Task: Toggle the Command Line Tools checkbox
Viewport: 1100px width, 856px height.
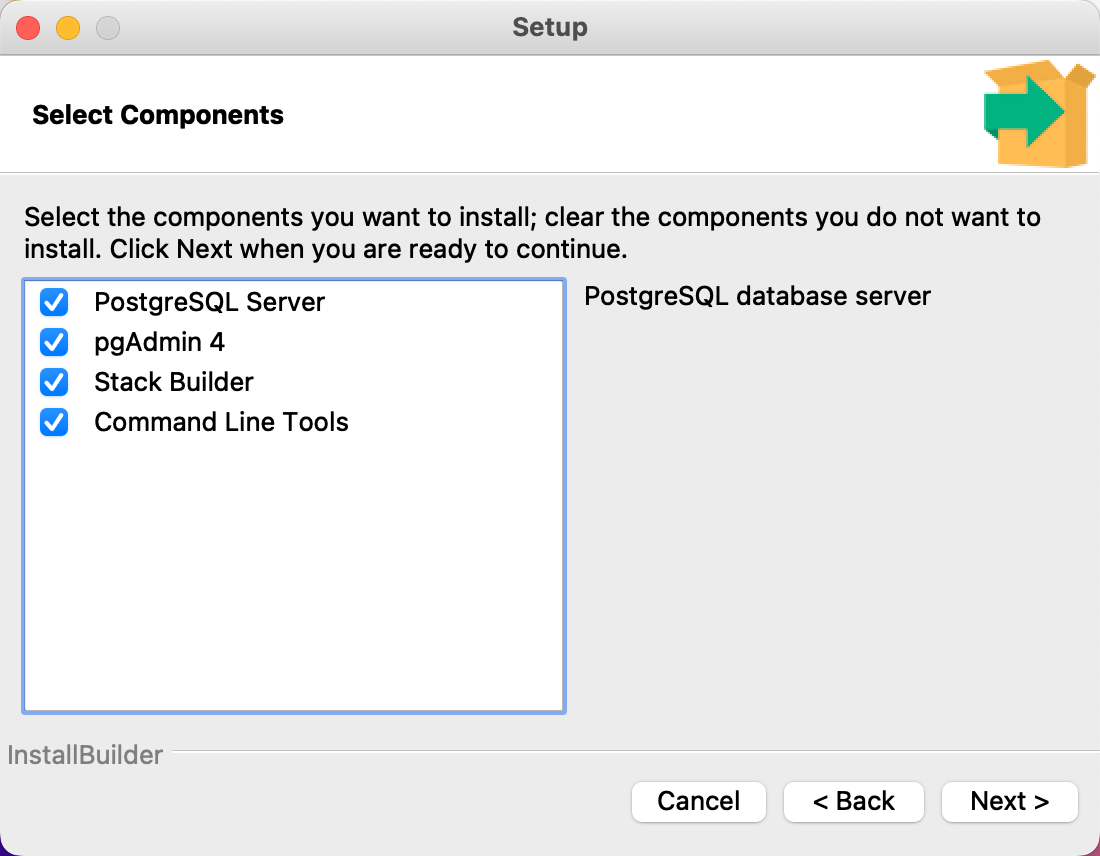Action: point(54,422)
